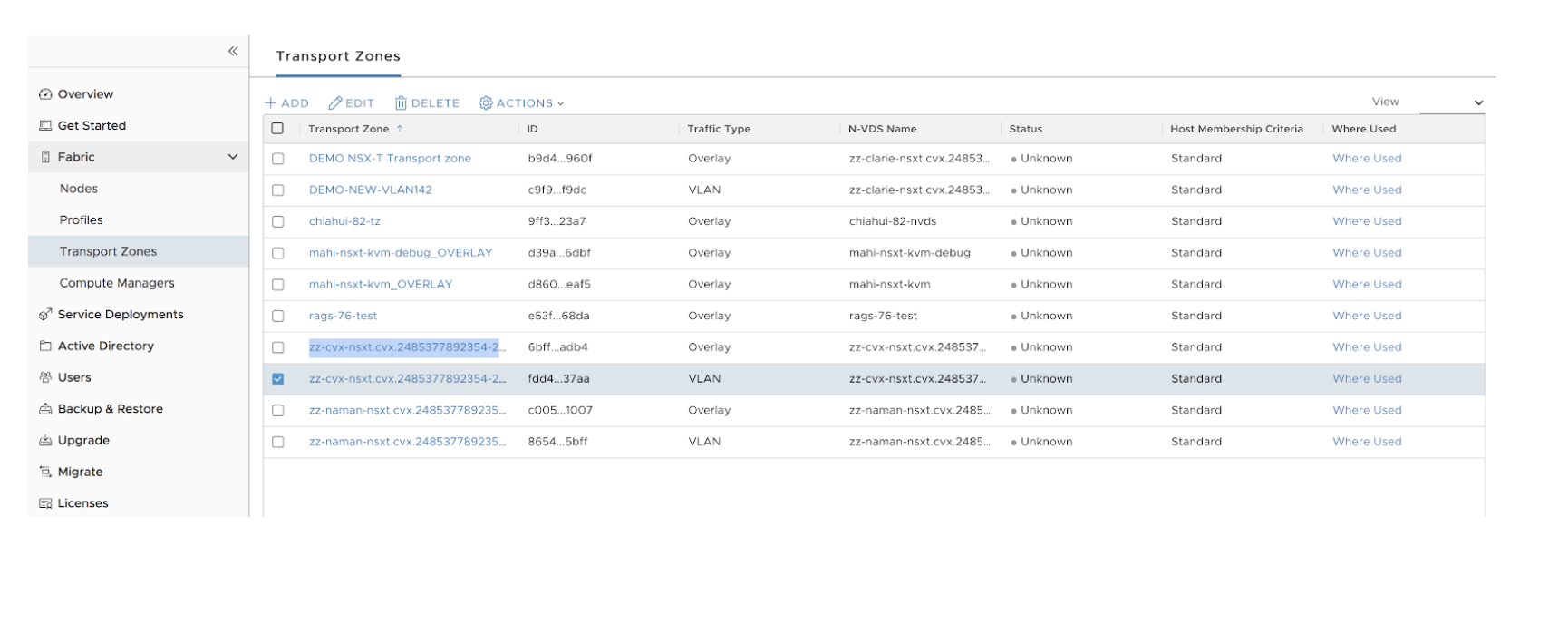This screenshot has width=1568, height=624.
Task: Collapse the Fabric section chevron
Action: pos(233,157)
